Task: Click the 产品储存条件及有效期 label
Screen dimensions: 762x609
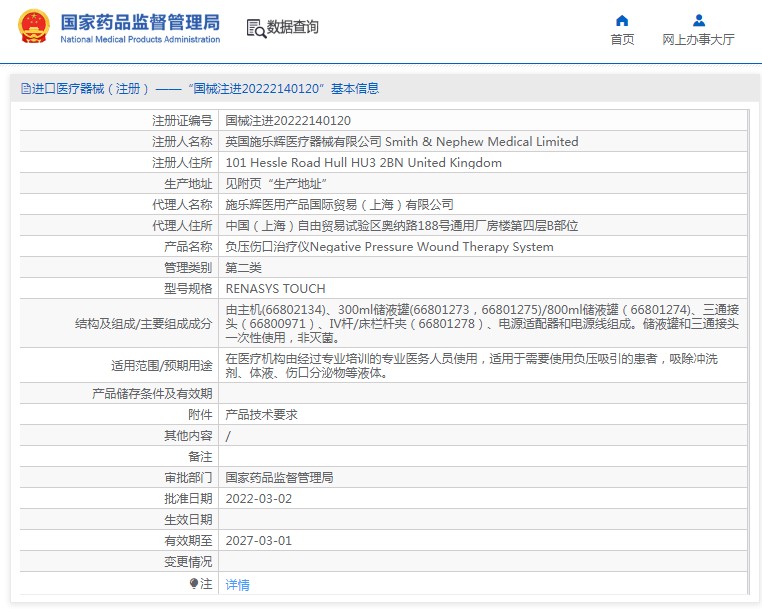Action: point(152,394)
